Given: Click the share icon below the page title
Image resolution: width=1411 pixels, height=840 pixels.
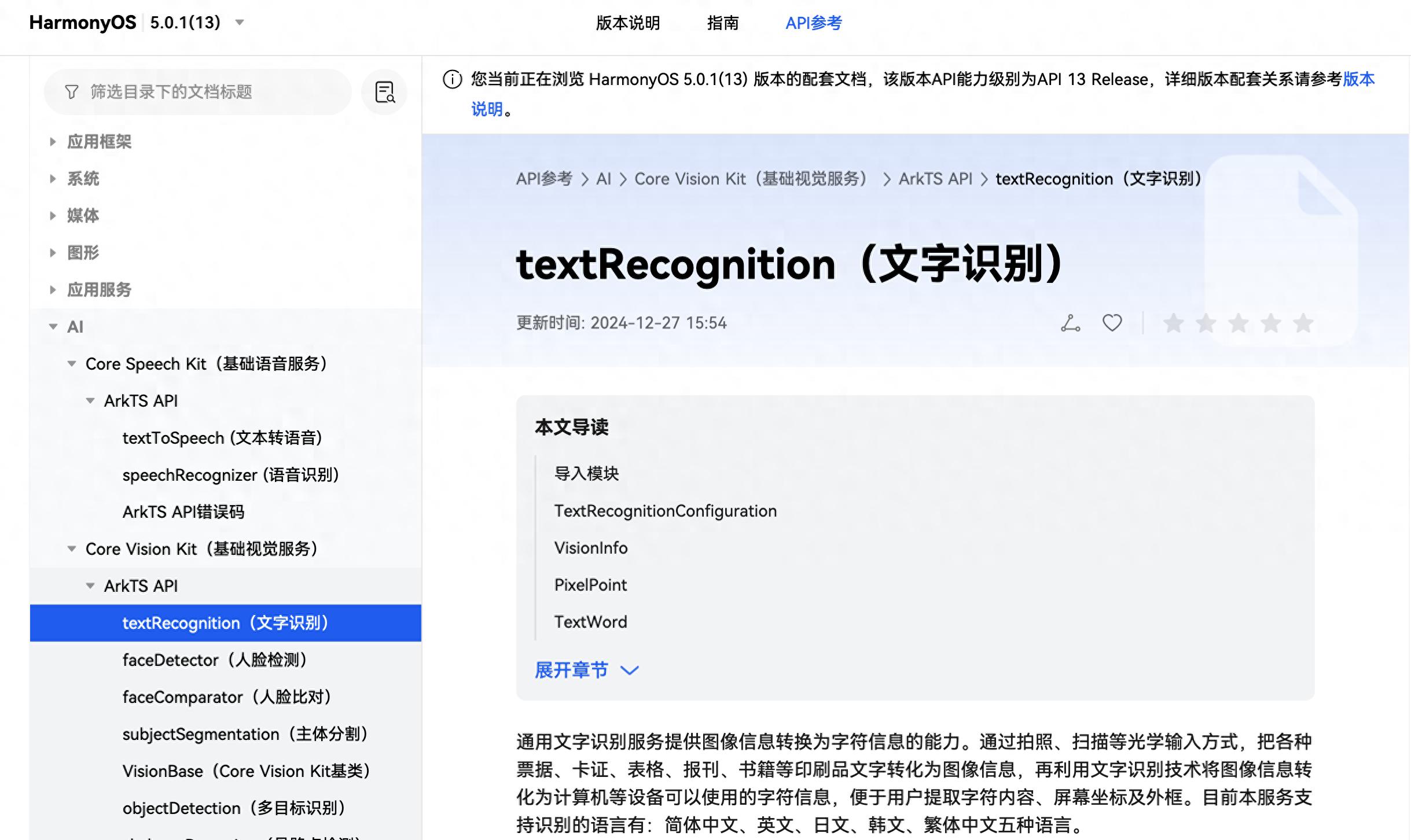Looking at the screenshot, I should click(1070, 323).
